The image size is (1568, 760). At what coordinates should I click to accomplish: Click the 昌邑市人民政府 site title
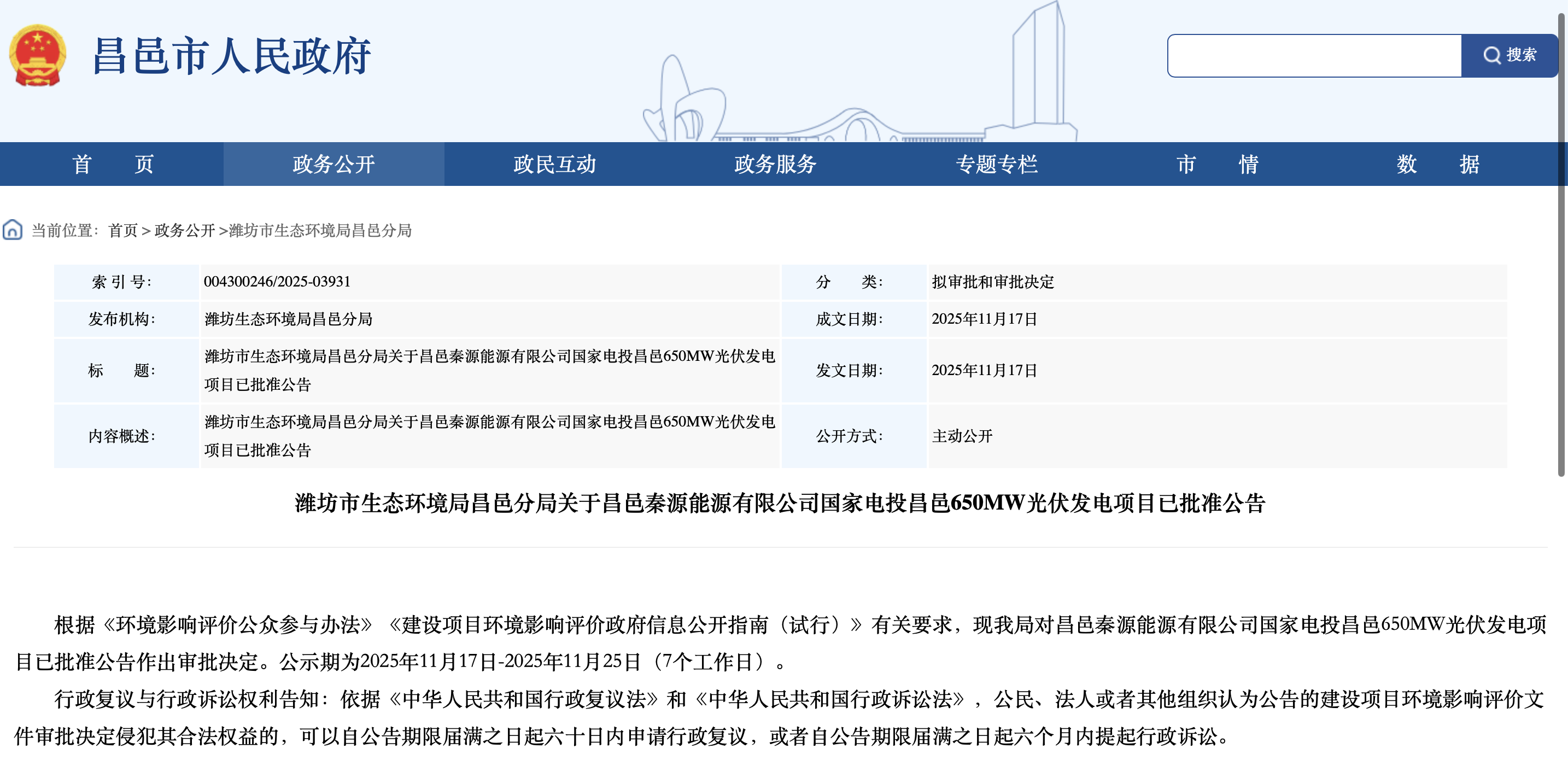(231, 56)
